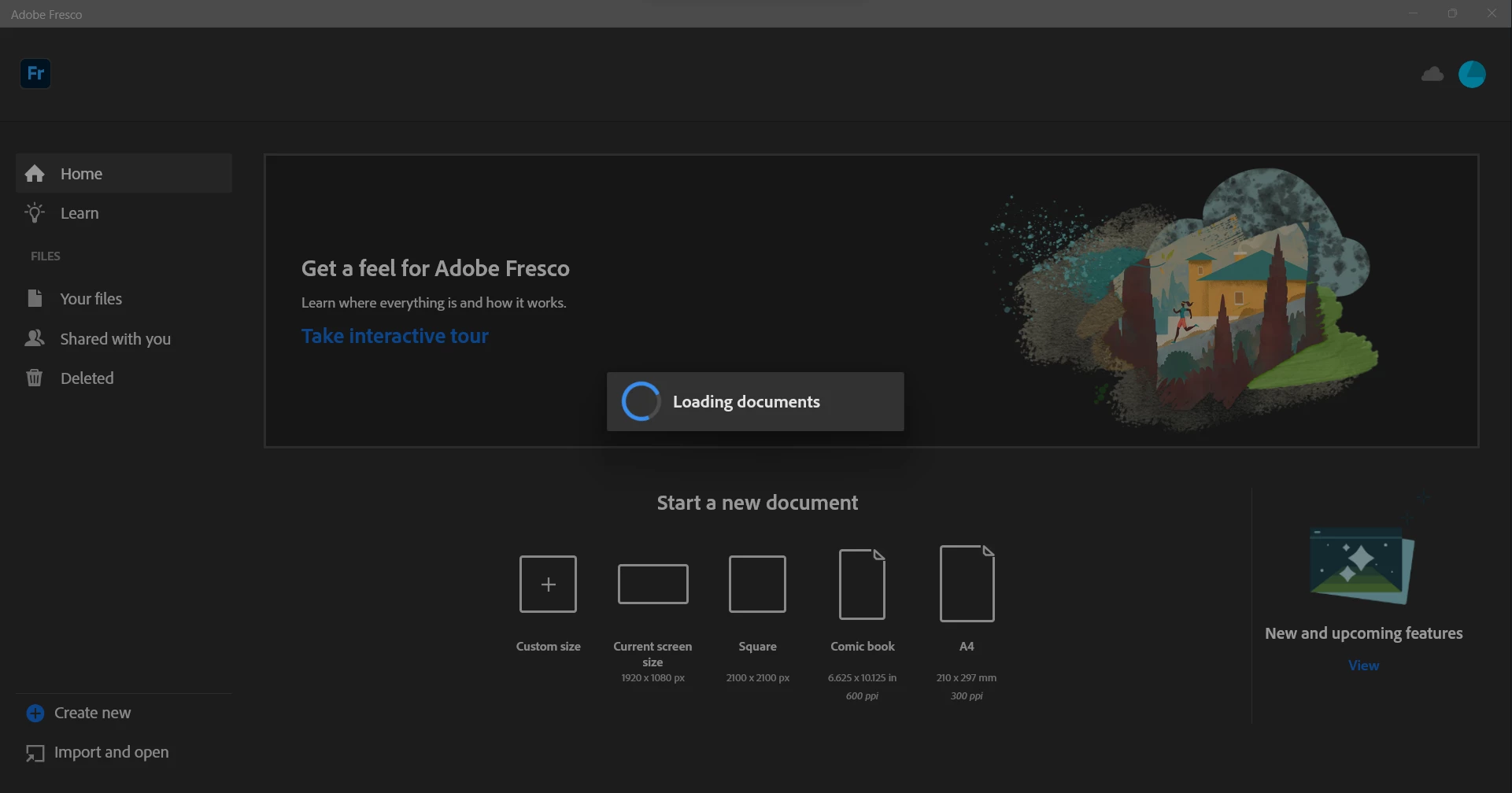Click the Create new button

pos(79,713)
